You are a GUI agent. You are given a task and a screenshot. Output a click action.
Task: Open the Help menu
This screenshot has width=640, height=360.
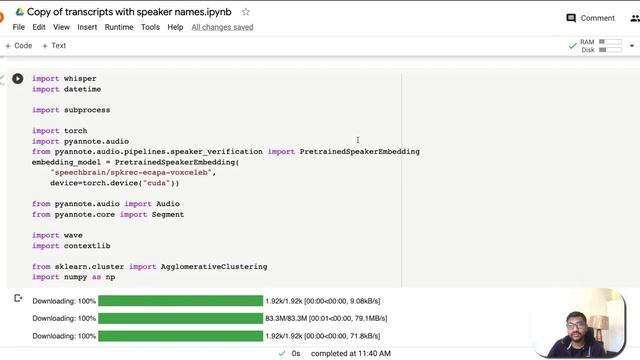pyautogui.click(x=175, y=27)
